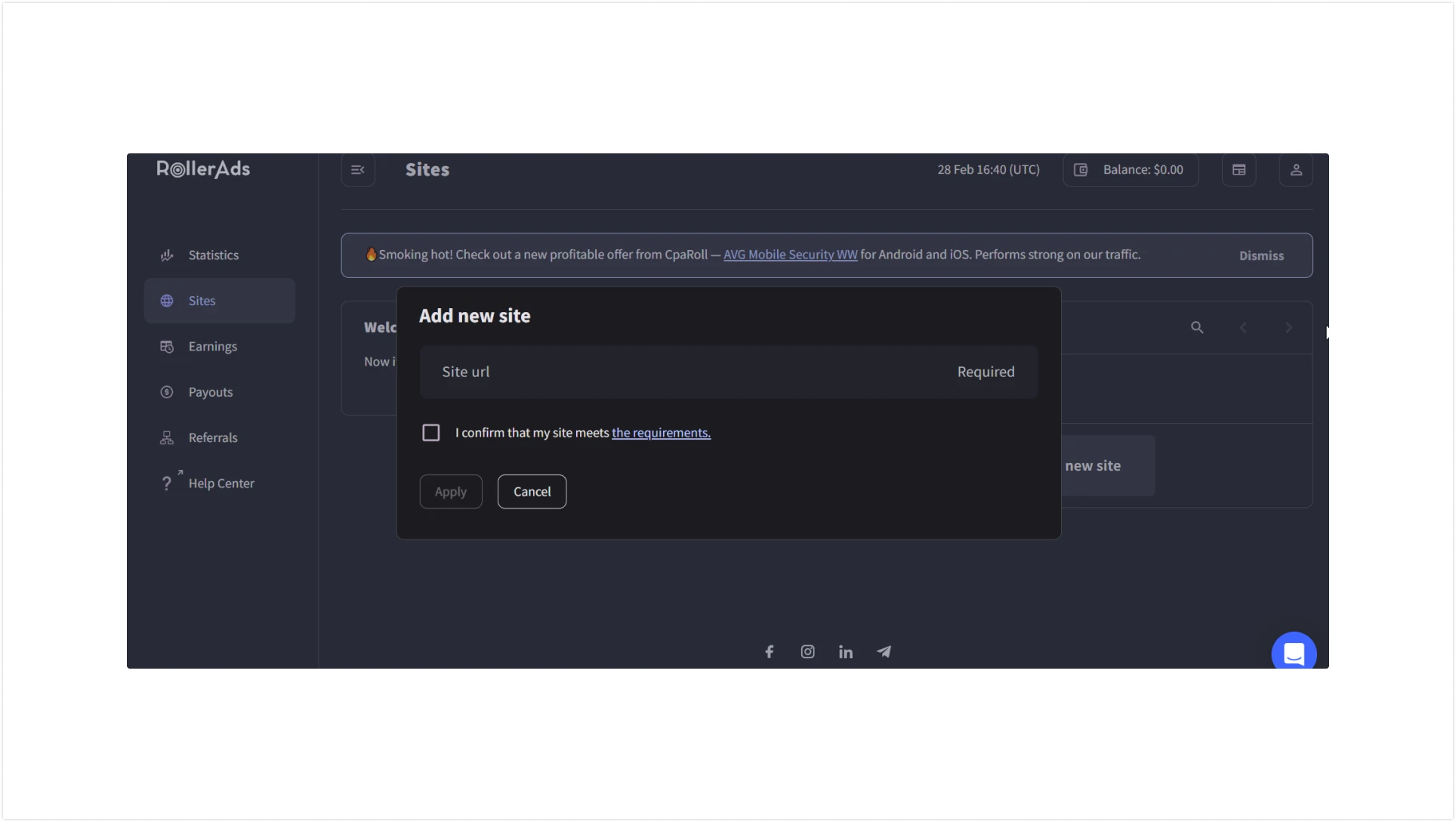Go to previous page chevron

tap(1243, 327)
